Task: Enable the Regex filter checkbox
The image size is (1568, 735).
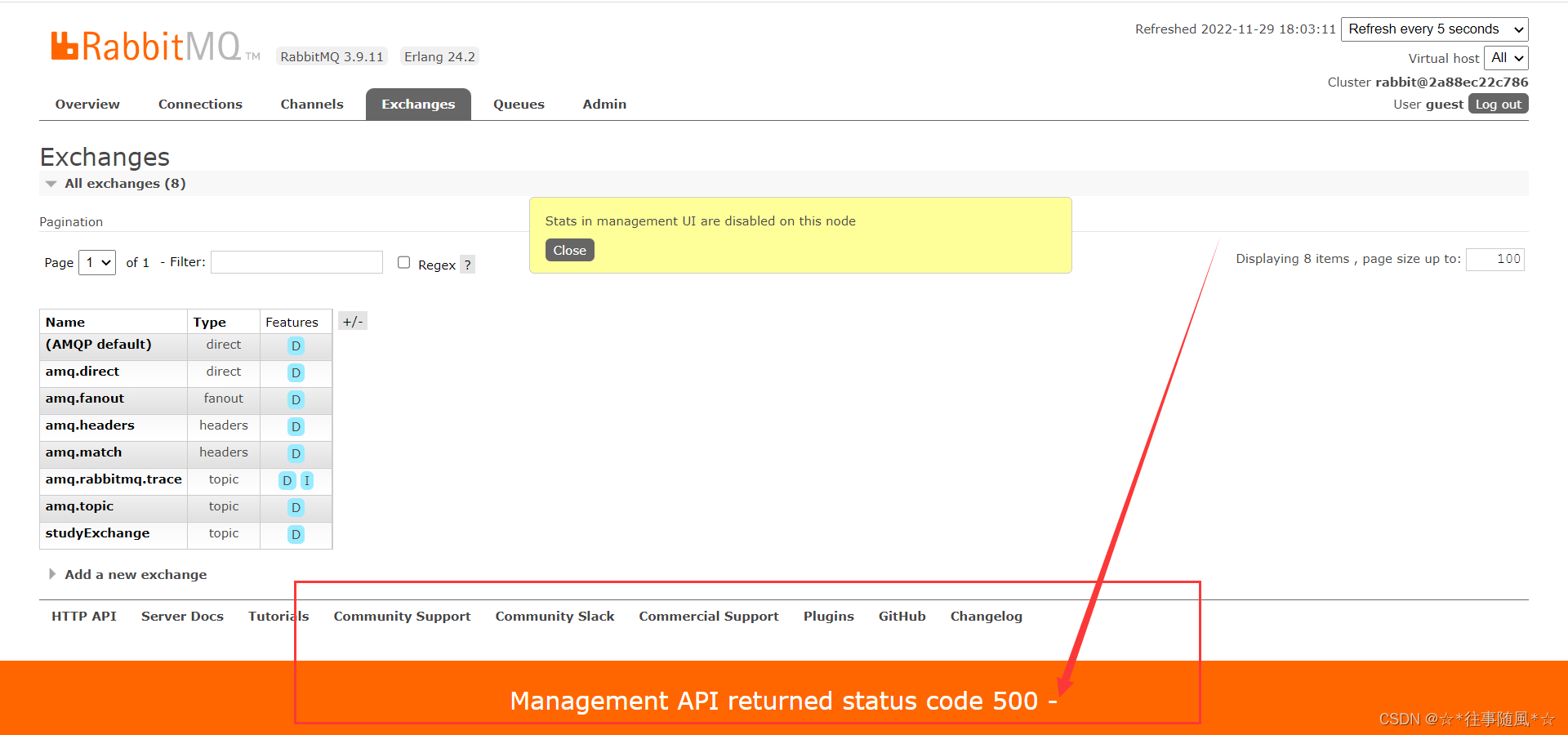Action: 403,262
